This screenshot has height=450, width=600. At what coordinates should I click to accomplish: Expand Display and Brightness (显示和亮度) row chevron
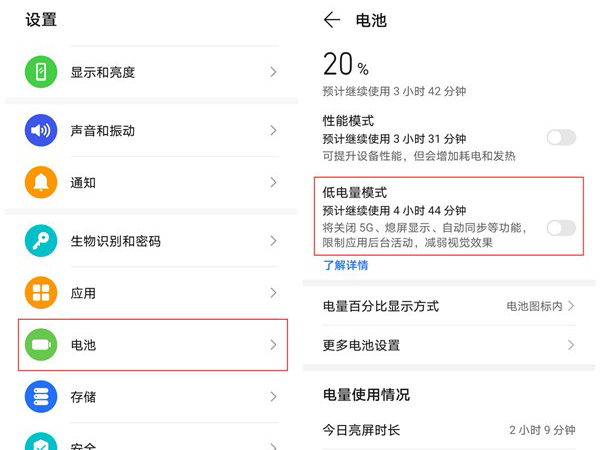tap(273, 72)
